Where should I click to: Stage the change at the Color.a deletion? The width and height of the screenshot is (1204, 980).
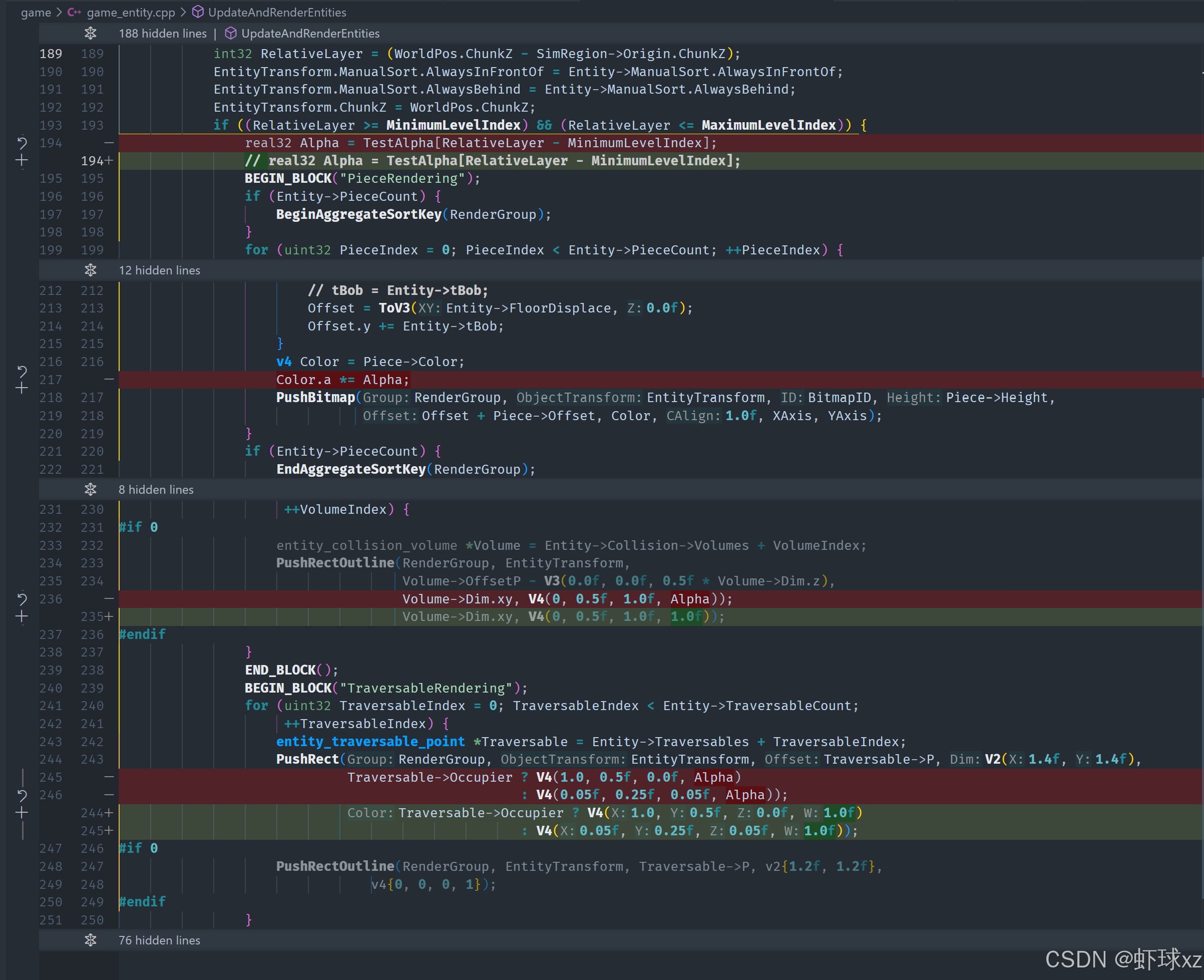(22, 389)
